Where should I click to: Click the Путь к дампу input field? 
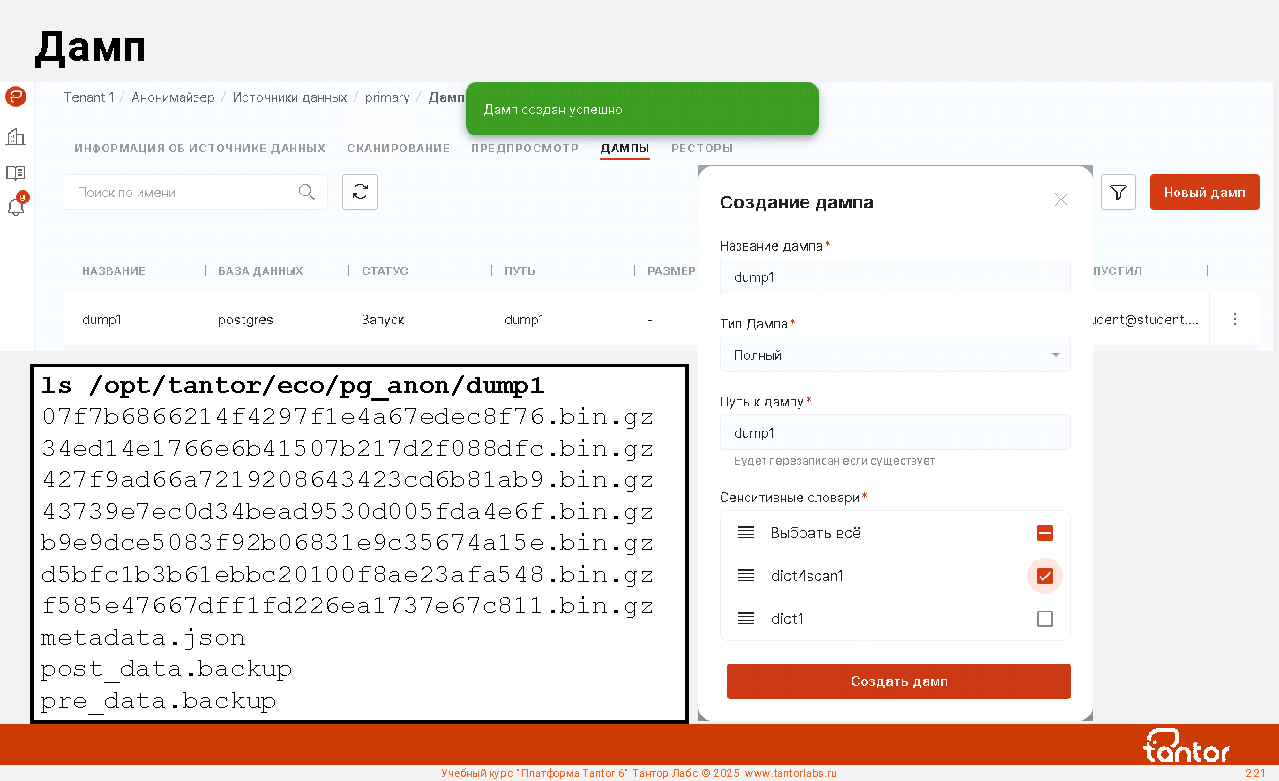(x=895, y=433)
